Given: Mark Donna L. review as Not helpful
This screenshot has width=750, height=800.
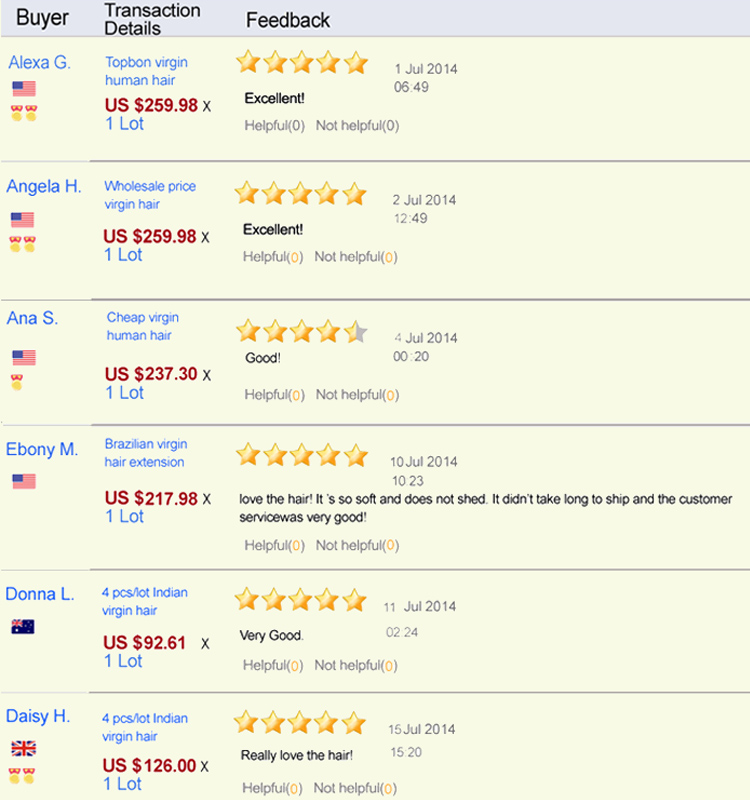Looking at the screenshot, I should [x=356, y=665].
